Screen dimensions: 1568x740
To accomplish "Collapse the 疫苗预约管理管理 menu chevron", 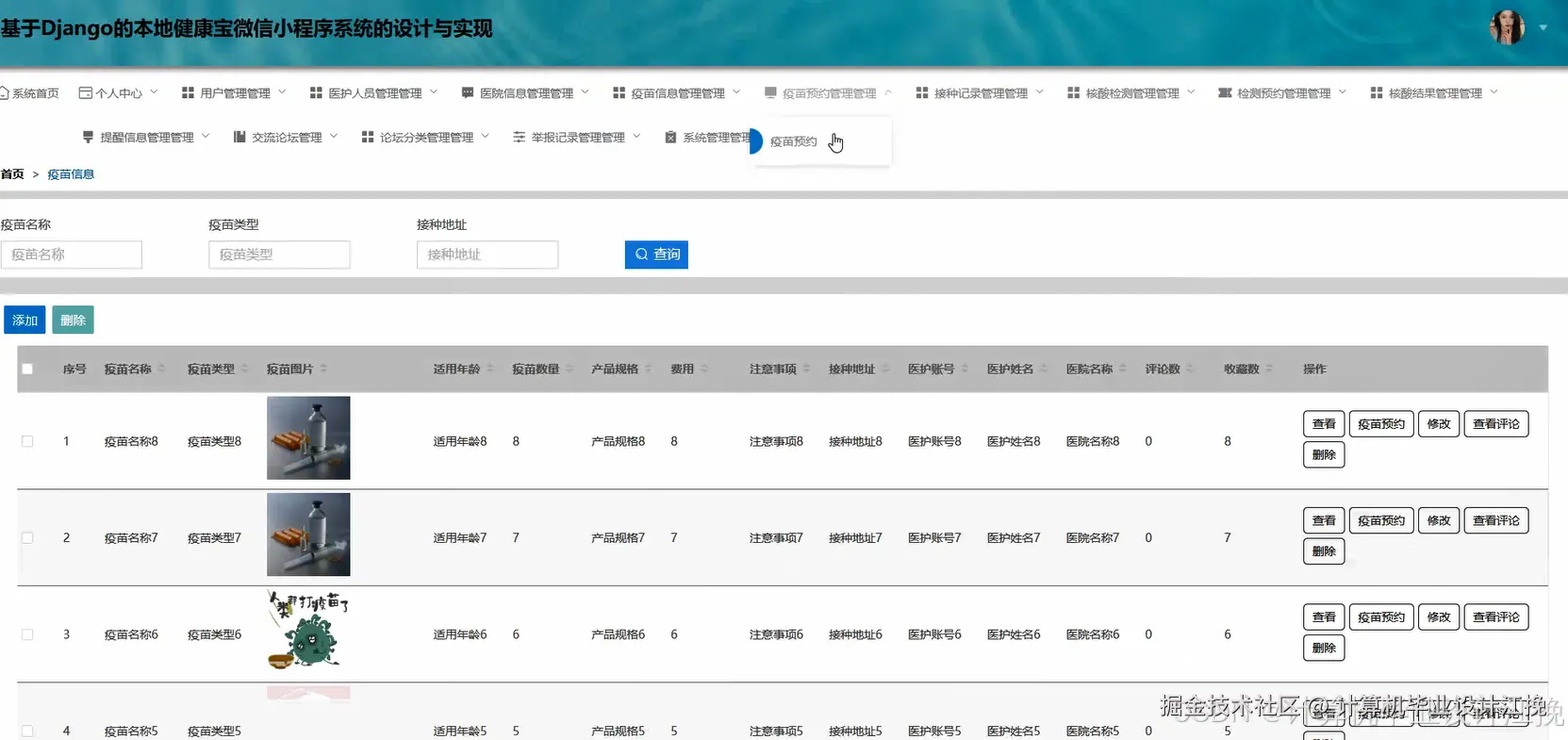I will click(888, 92).
